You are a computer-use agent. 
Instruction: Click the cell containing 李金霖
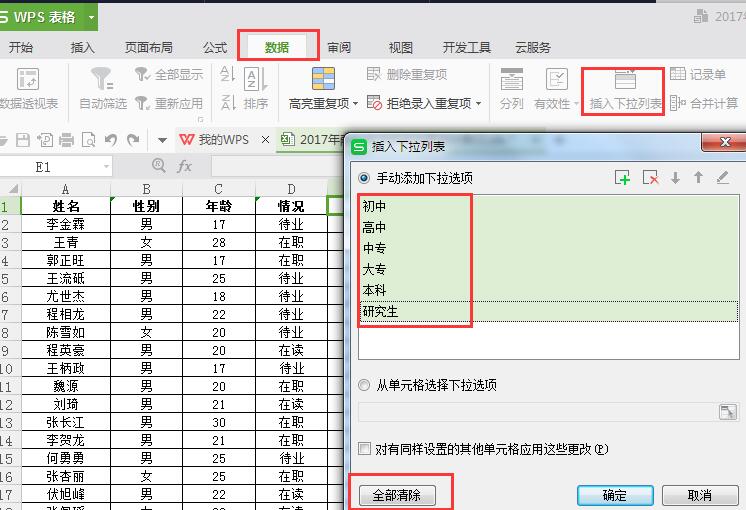66,224
